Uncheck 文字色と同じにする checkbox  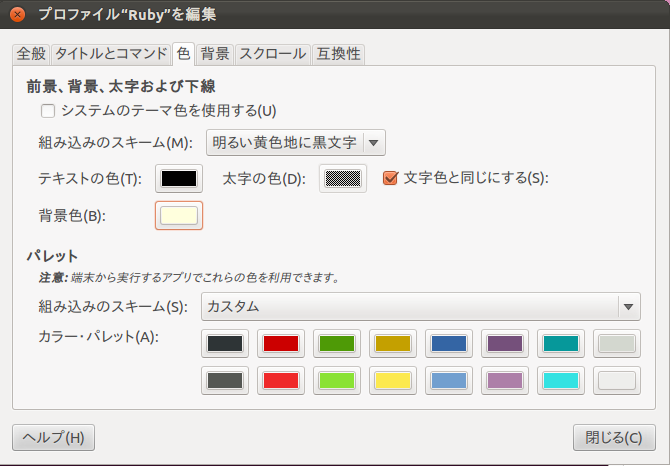390,178
